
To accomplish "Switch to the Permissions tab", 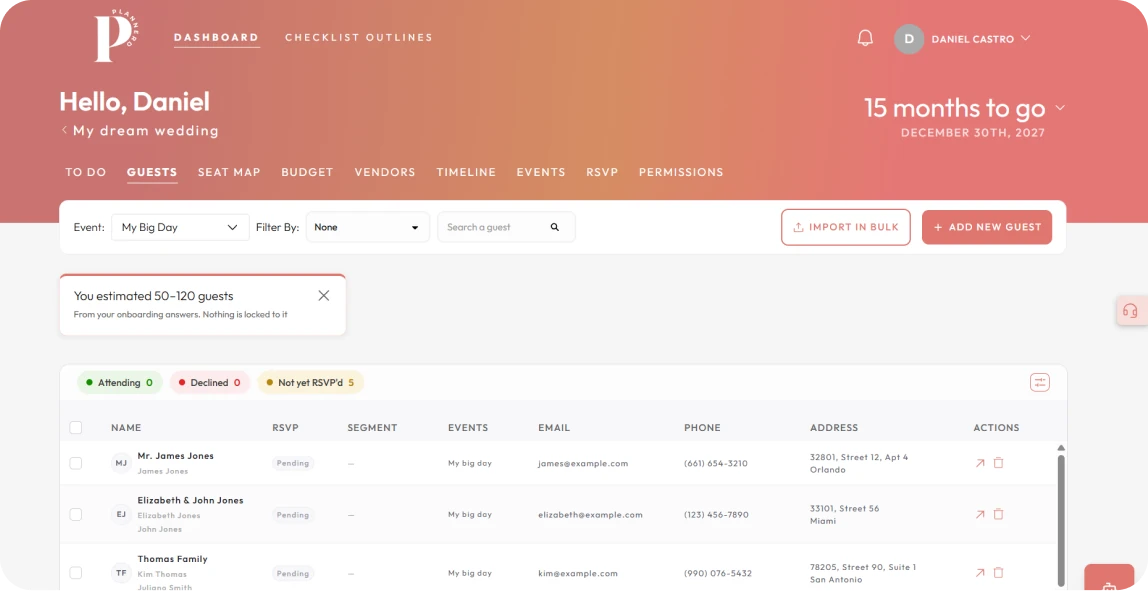I will 681,172.
